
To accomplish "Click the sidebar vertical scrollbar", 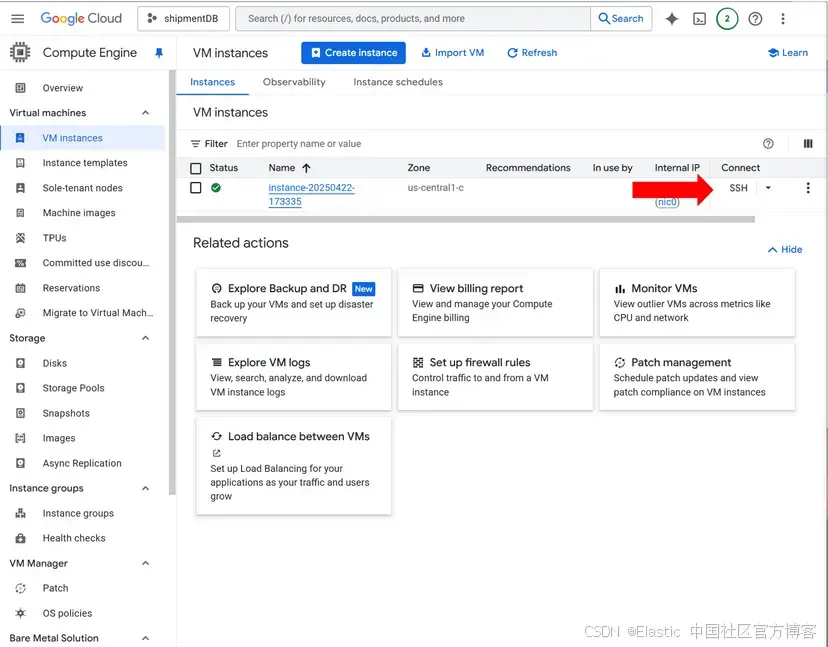I will [x=171, y=283].
